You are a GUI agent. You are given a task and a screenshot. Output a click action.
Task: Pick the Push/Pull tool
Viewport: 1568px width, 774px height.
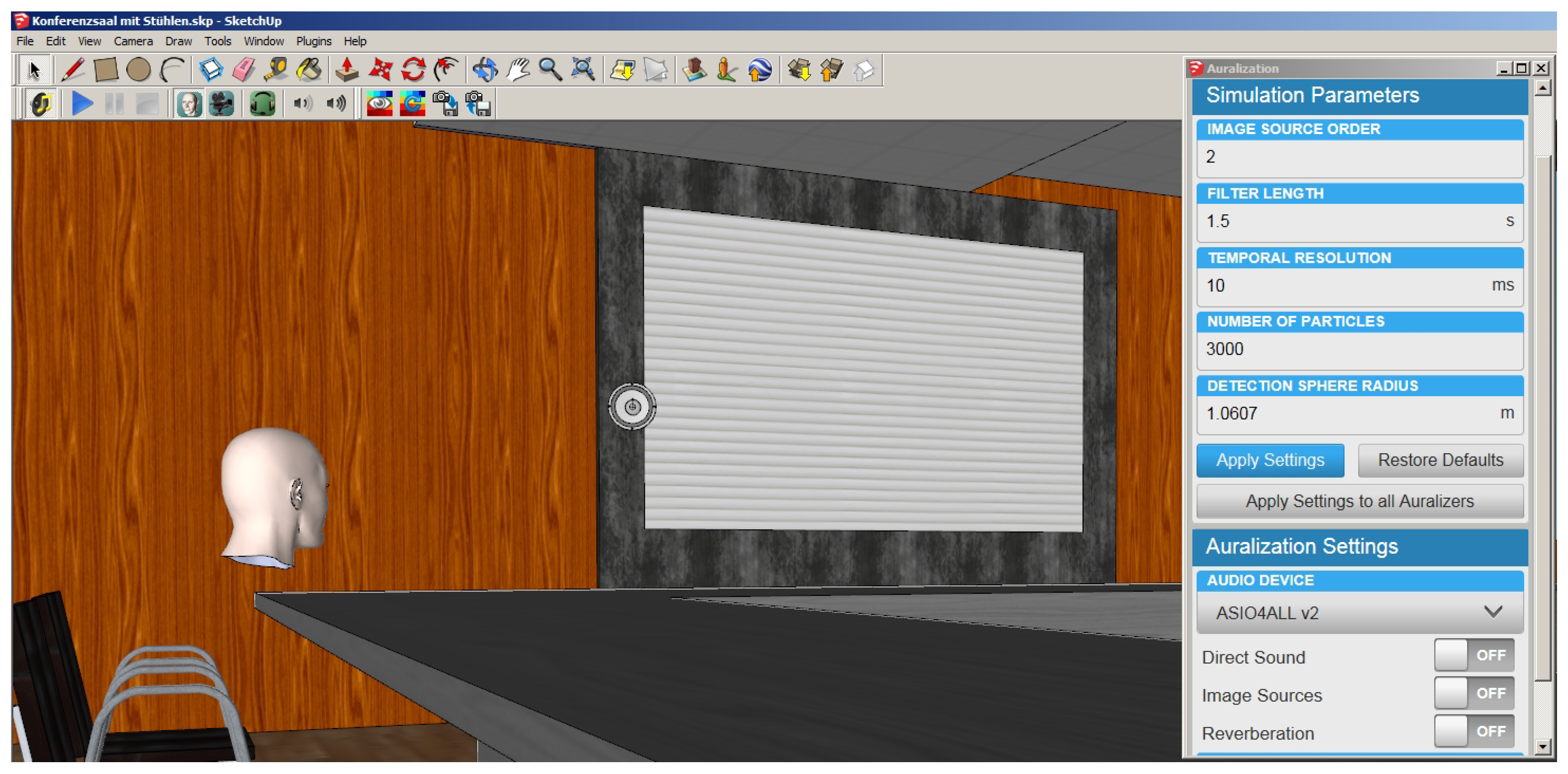tap(347, 69)
